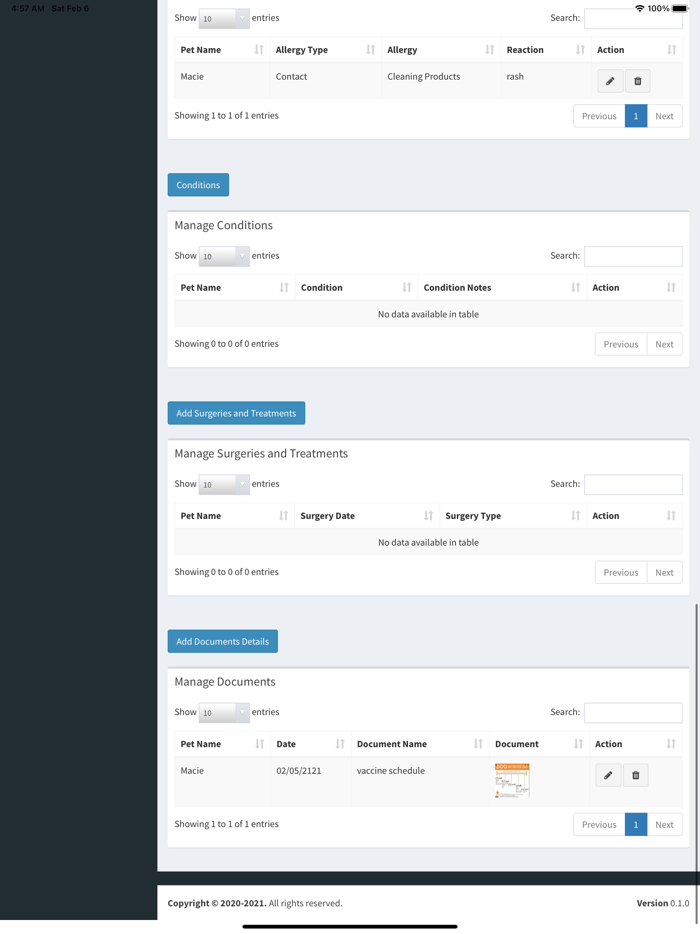Screen dimensions: 700x934
Task: Go to Previous page in conditions table
Action: click(621, 344)
